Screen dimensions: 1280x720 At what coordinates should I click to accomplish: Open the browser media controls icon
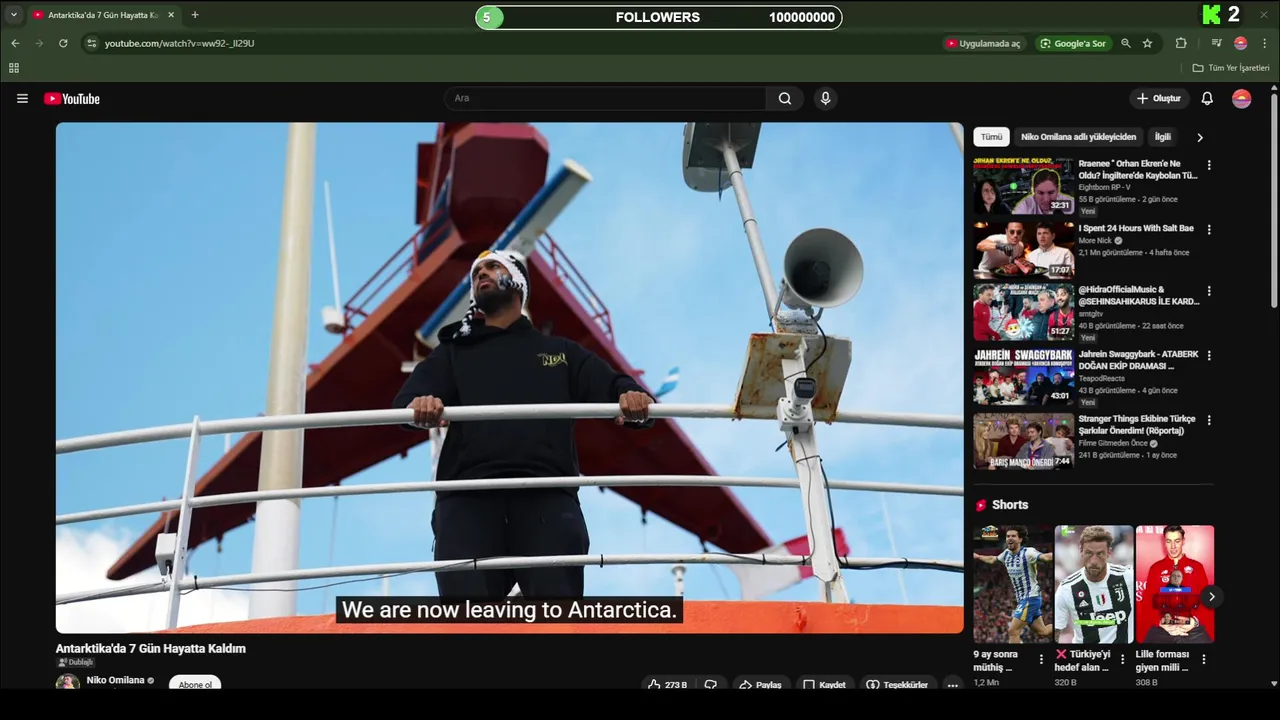(x=1217, y=43)
